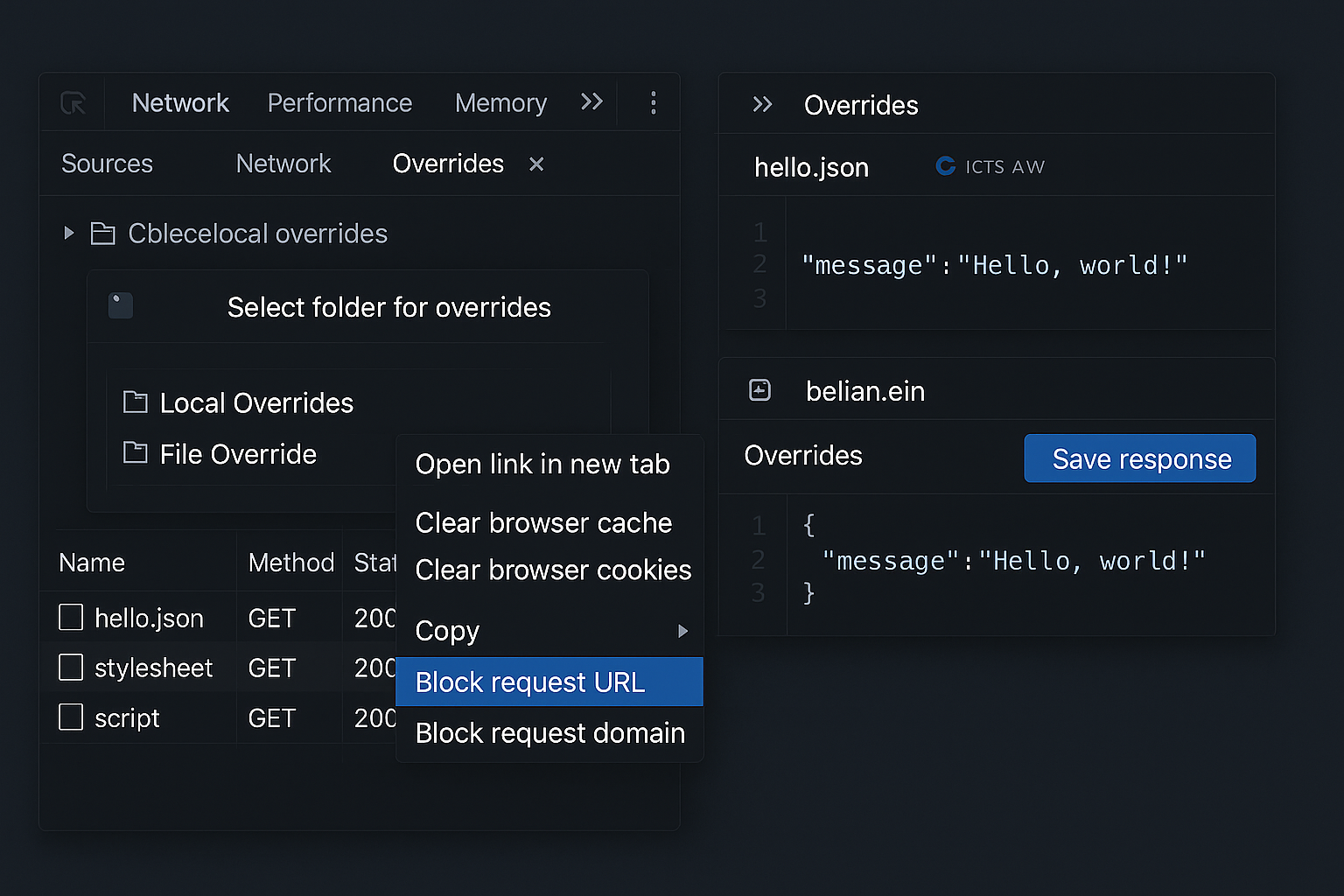Click the File Override folder icon
The image size is (1344, 896).
pyautogui.click(x=135, y=453)
